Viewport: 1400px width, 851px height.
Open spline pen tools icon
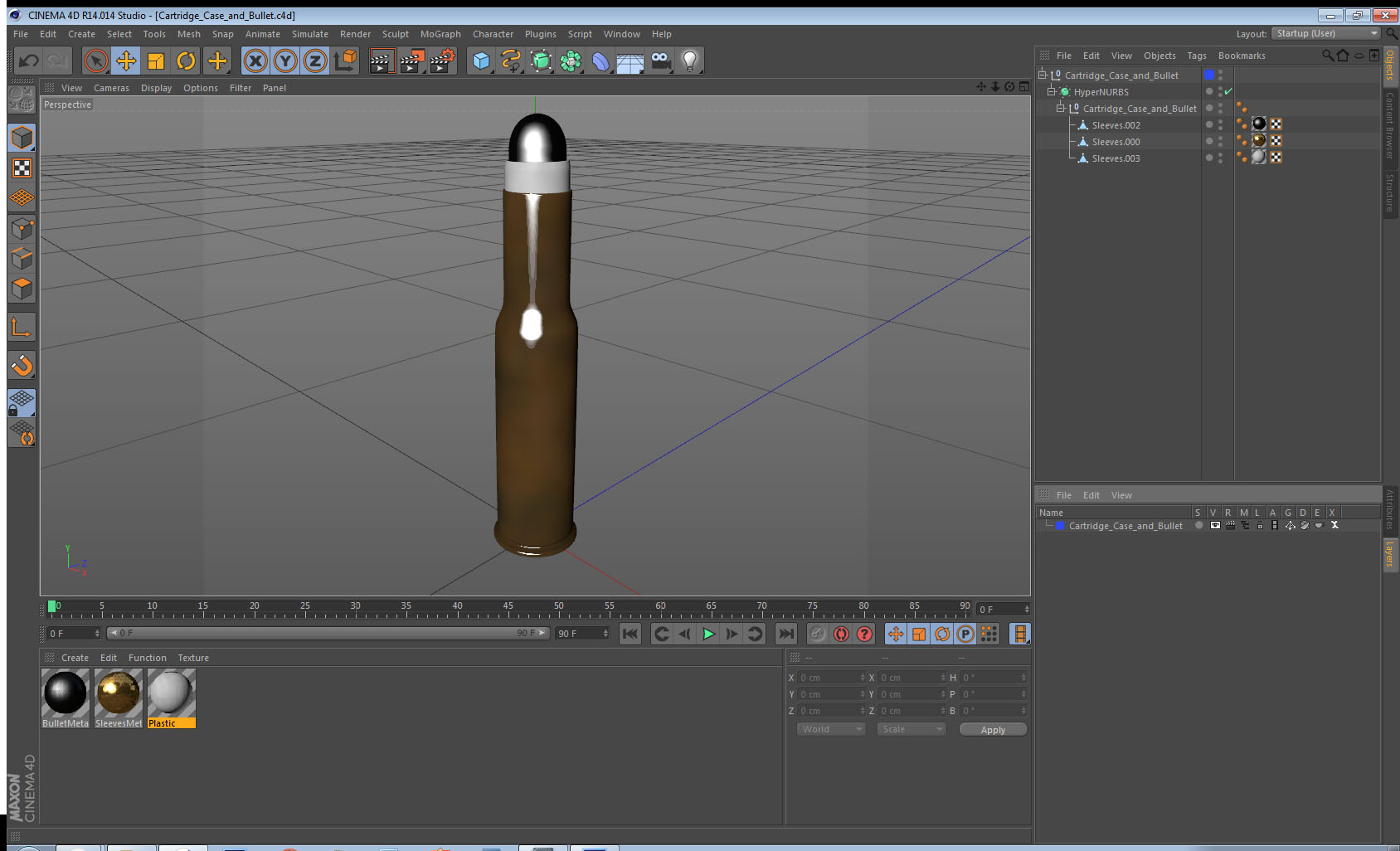[511, 61]
